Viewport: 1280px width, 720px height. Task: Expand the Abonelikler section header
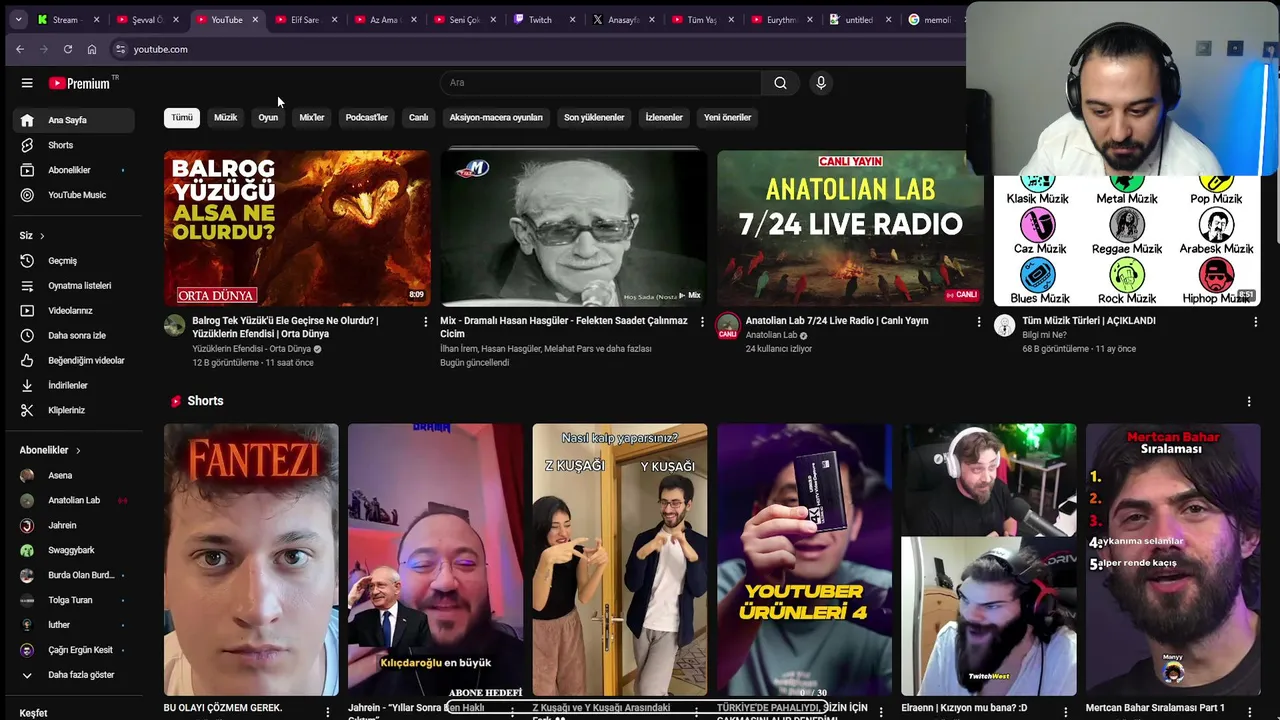click(x=50, y=451)
